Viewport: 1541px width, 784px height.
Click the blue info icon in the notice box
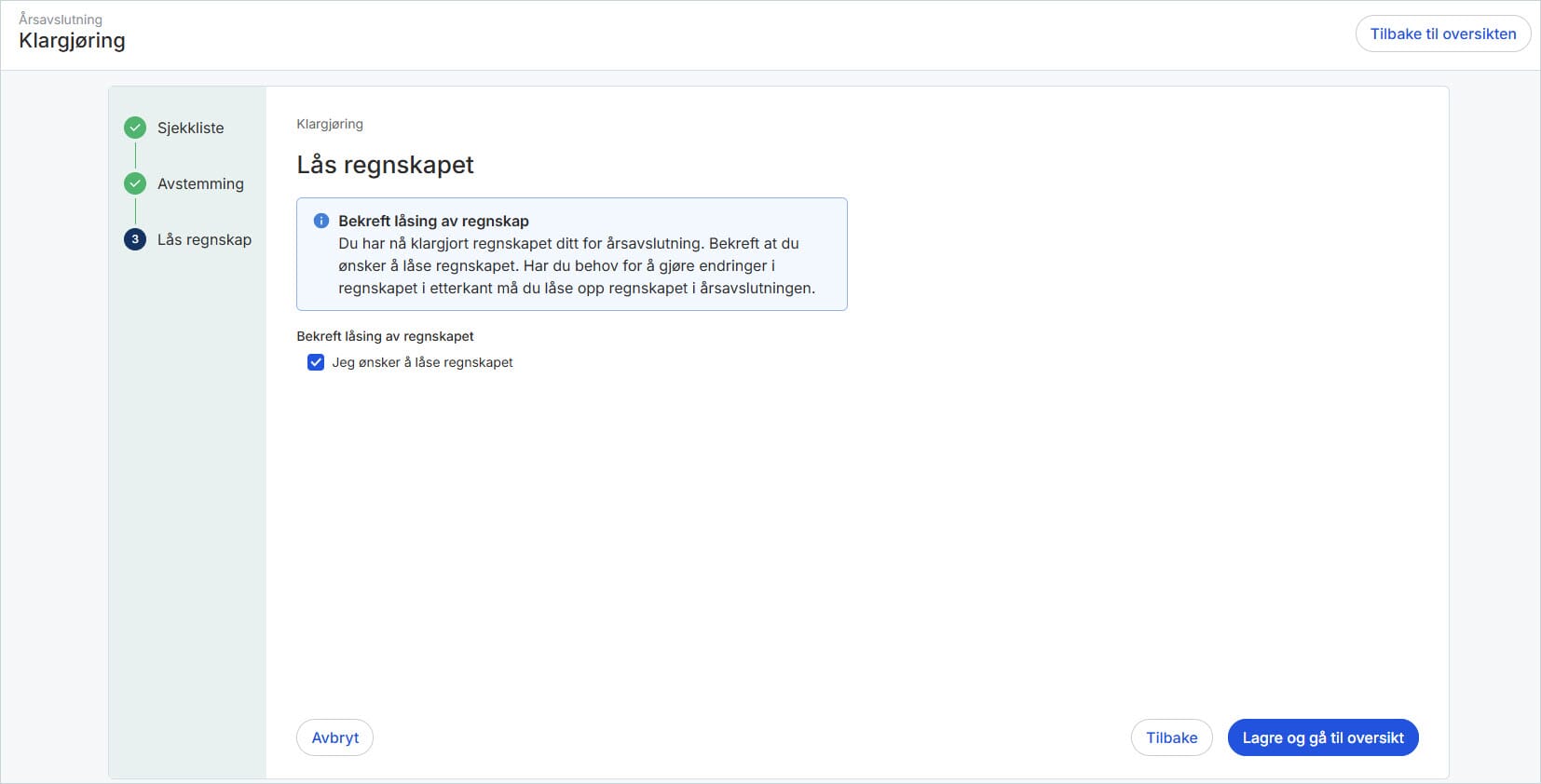coord(321,221)
